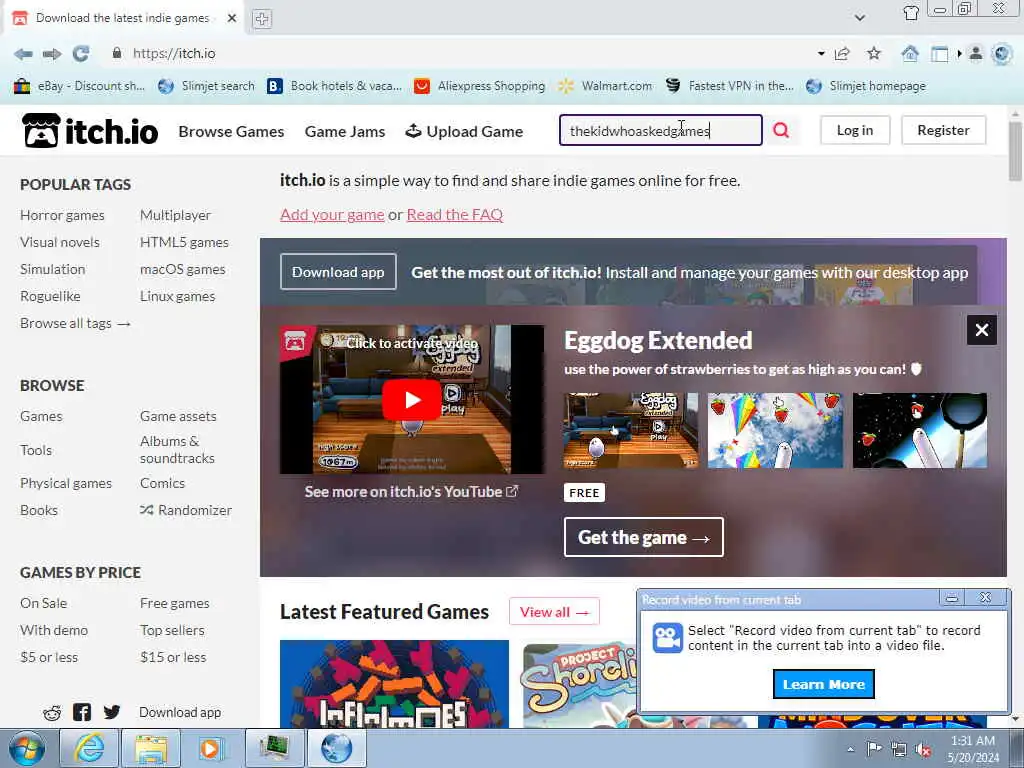The image size is (1024, 768).
Task: Open the $5 or less filter
Action: click(x=49, y=657)
